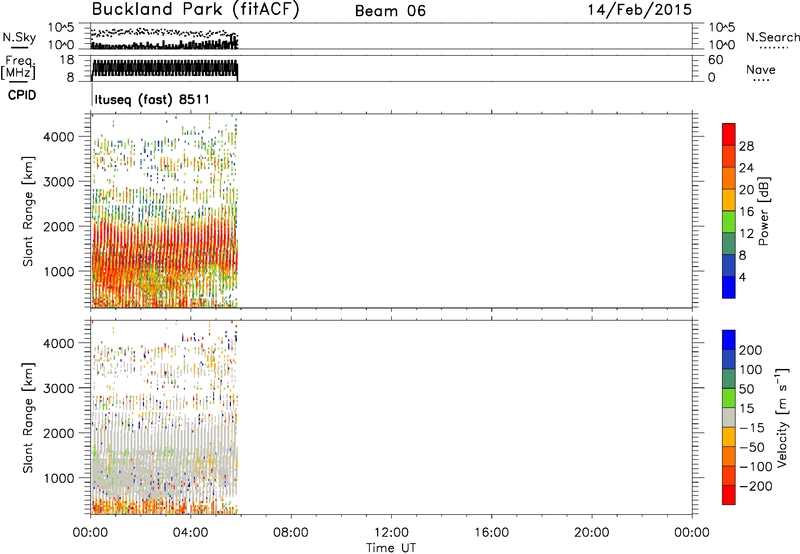Click the 'Velocity [m s-1]' colorbar label
Viewport: 800px width, 554px height.
[782, 418]
